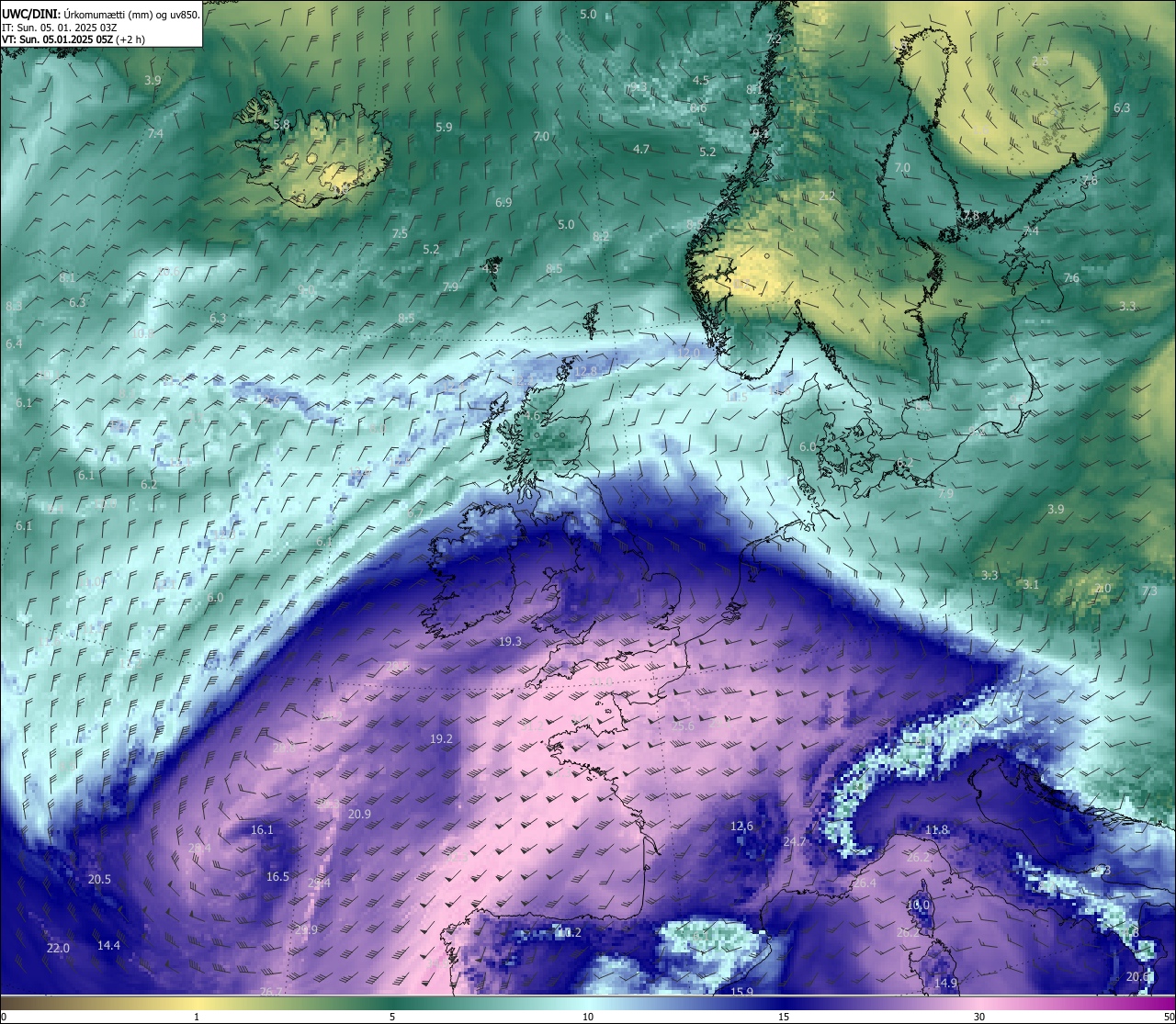Click the 16.5 map value
Image resolution: width=1176 pixels, height=1024 pixels.
pyautogui.click(x=277, y=876)
